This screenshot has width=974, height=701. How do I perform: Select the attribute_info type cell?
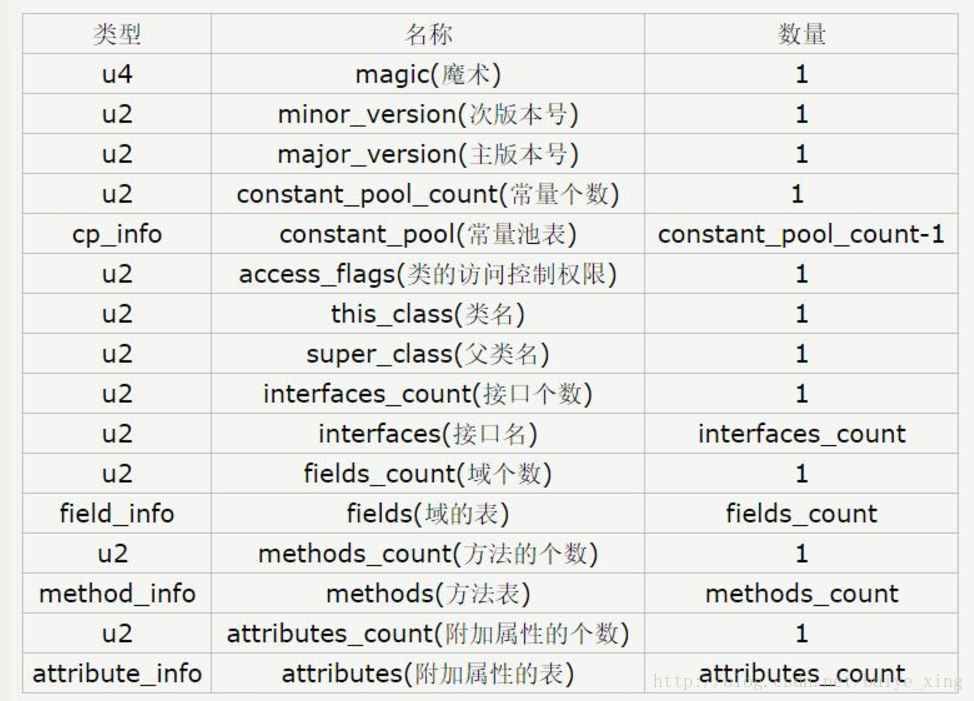[117, 672]
